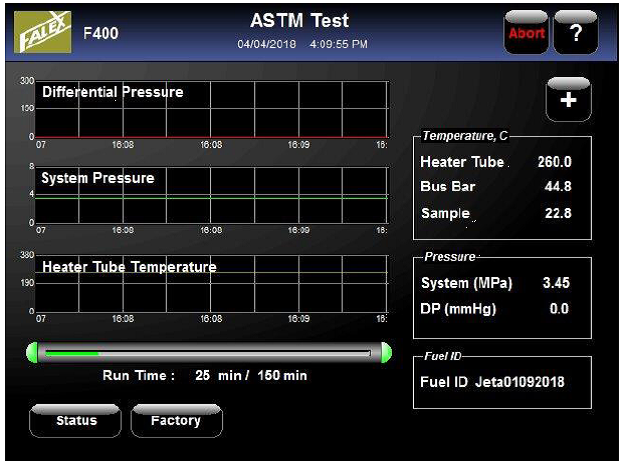This screenshot has height=466, width=624.
Task: Click the System (MPa) pressure value
Action: coord(555,284)
